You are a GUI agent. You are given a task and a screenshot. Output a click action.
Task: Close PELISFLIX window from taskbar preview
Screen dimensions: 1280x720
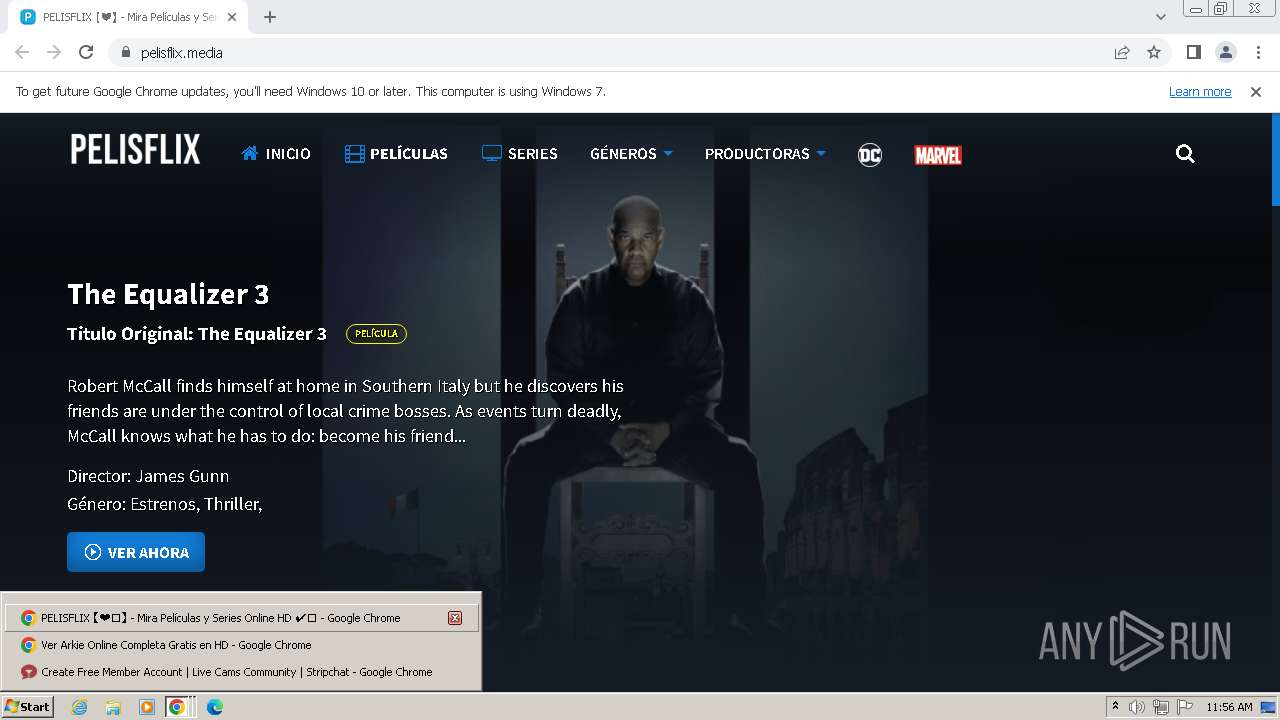tap(455, 618)
